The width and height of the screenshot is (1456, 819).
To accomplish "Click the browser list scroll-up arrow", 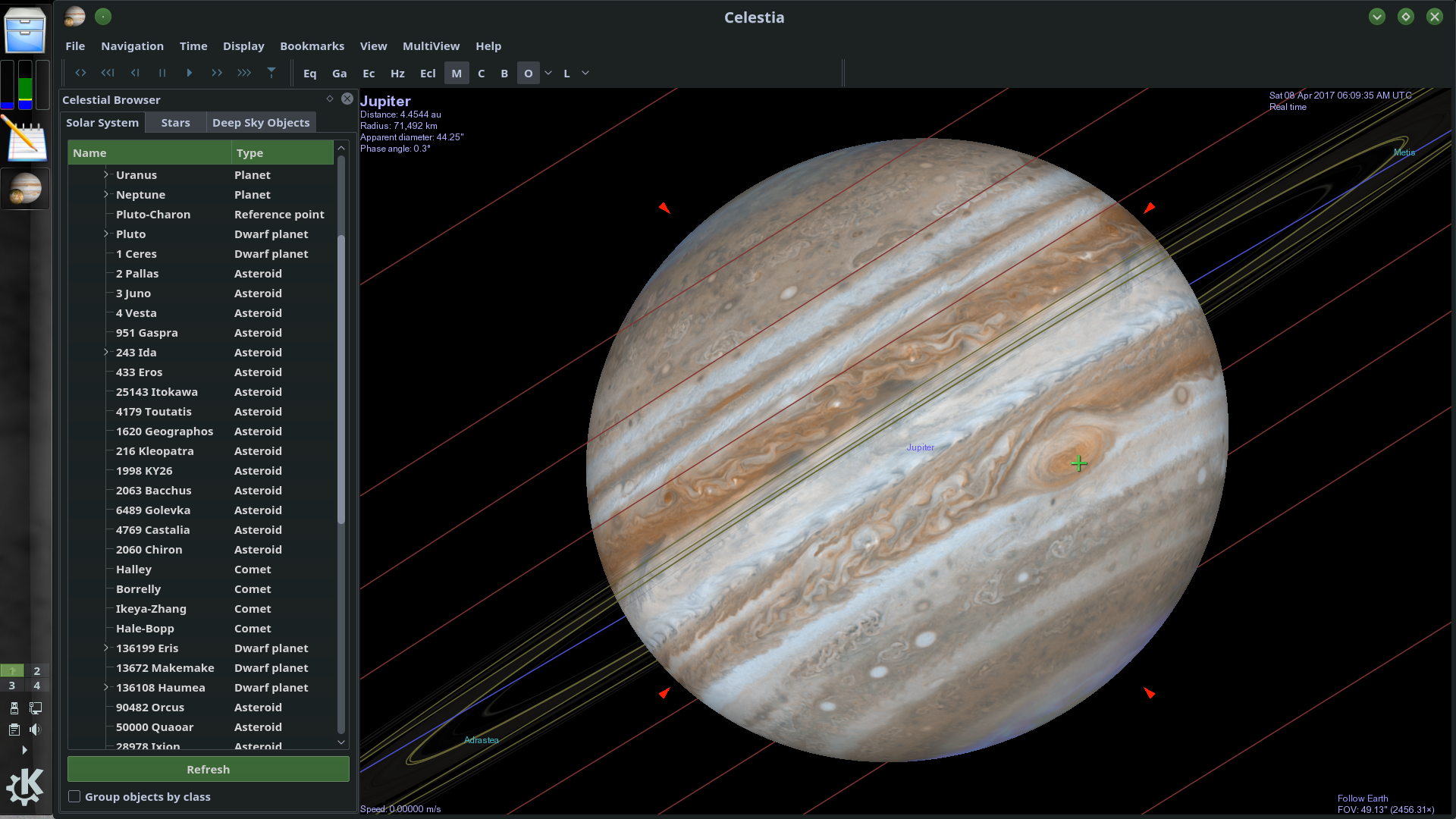I will pyautogui.click(x=341, y=148).
